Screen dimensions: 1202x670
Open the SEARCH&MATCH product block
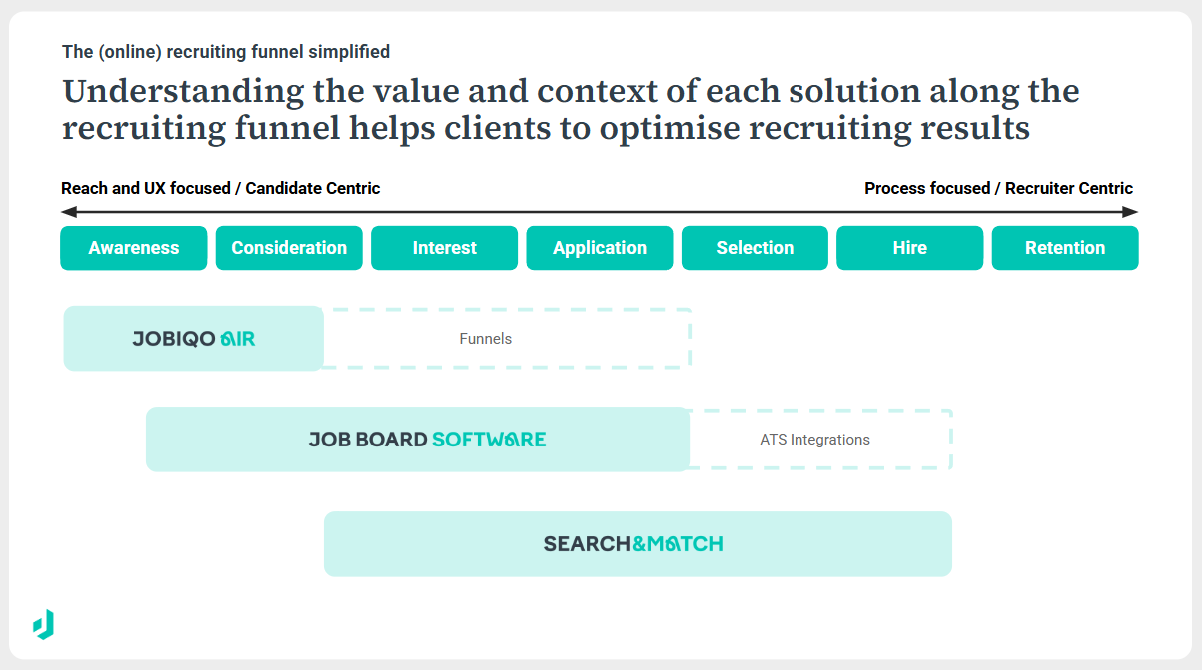pos(637,544)
